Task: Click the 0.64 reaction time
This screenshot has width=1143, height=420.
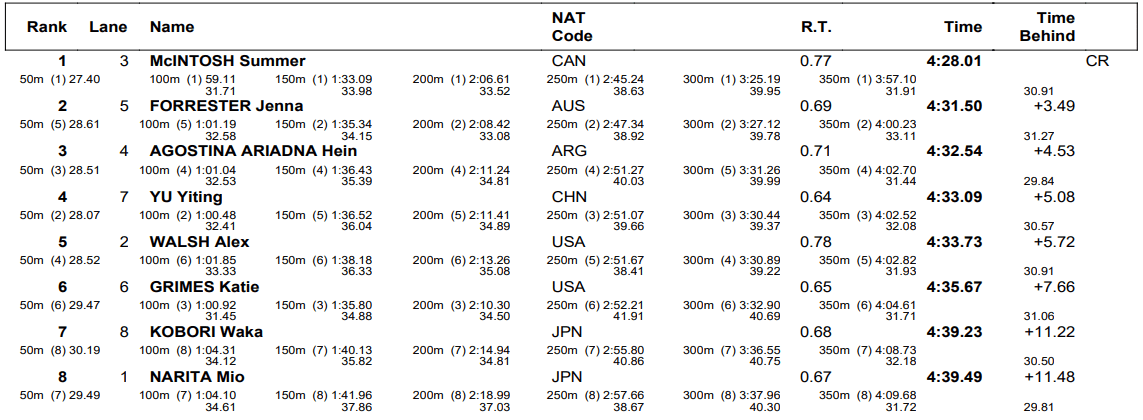Action: pyautogui.click(x=816, y=197)
